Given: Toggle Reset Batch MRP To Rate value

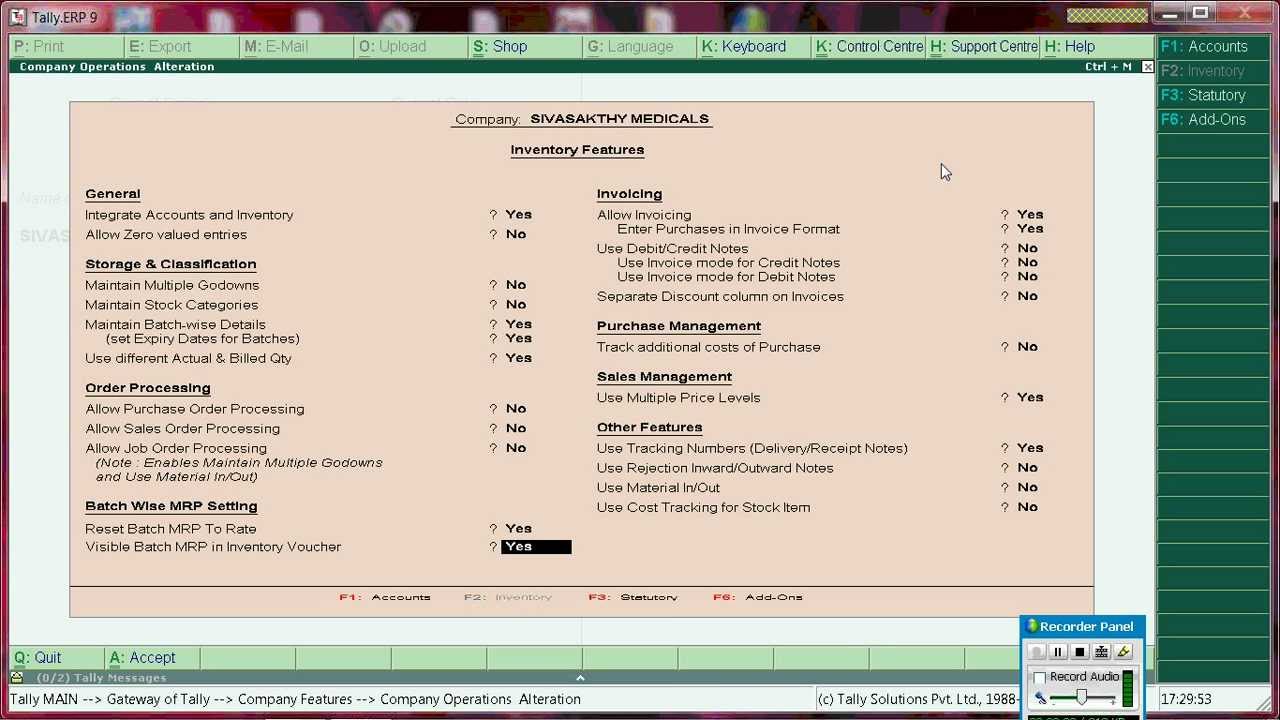Looking at the screenshot, I should pos(518,528).
